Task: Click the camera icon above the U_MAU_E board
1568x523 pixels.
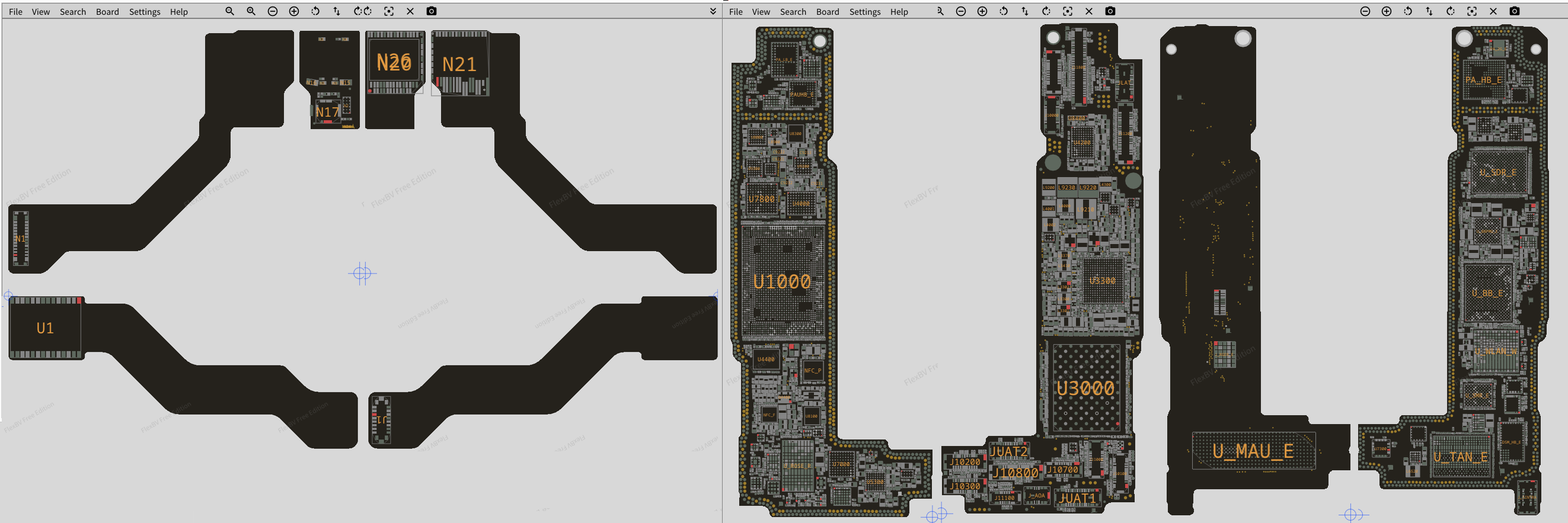Action: click(1514, 11)
